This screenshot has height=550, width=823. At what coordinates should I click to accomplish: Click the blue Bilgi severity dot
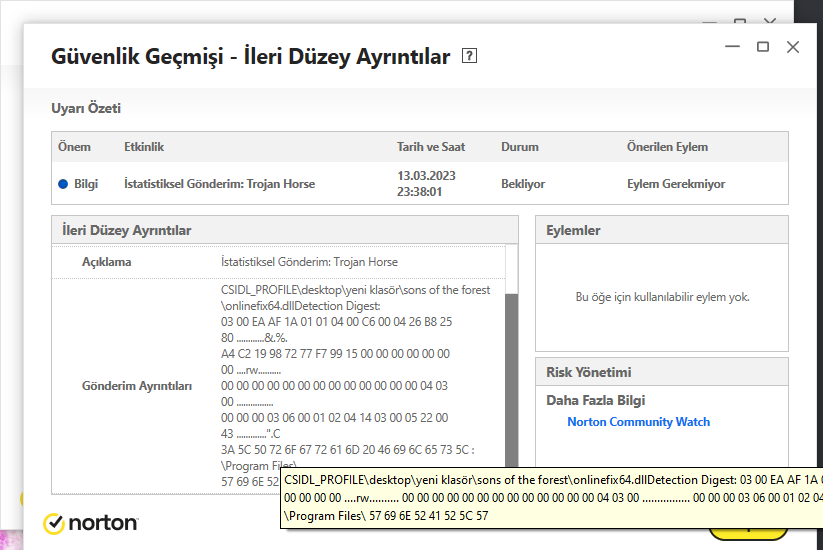click(63, 184)
